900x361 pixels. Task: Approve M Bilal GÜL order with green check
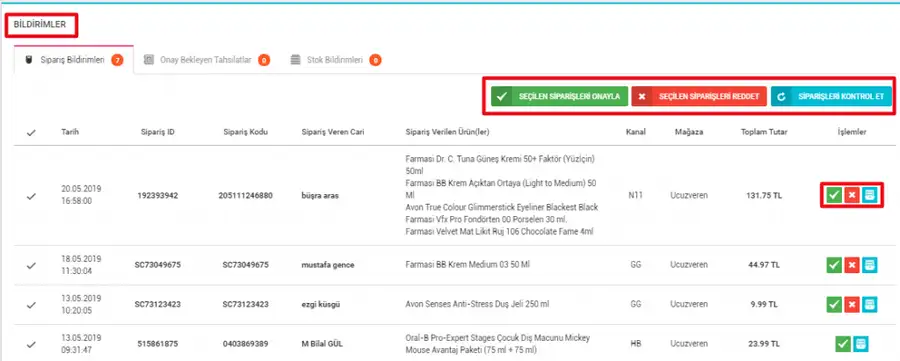(x=843, y=344)
